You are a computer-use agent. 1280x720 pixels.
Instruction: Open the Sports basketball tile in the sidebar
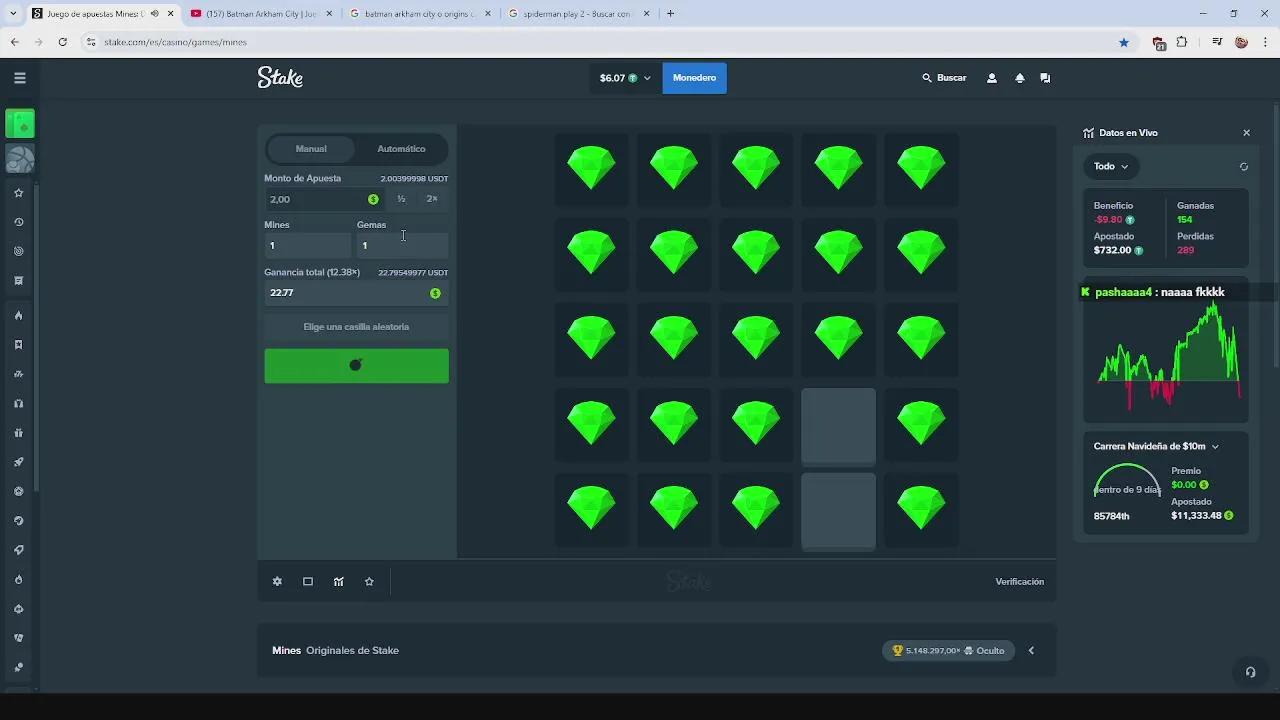[20, 159]
